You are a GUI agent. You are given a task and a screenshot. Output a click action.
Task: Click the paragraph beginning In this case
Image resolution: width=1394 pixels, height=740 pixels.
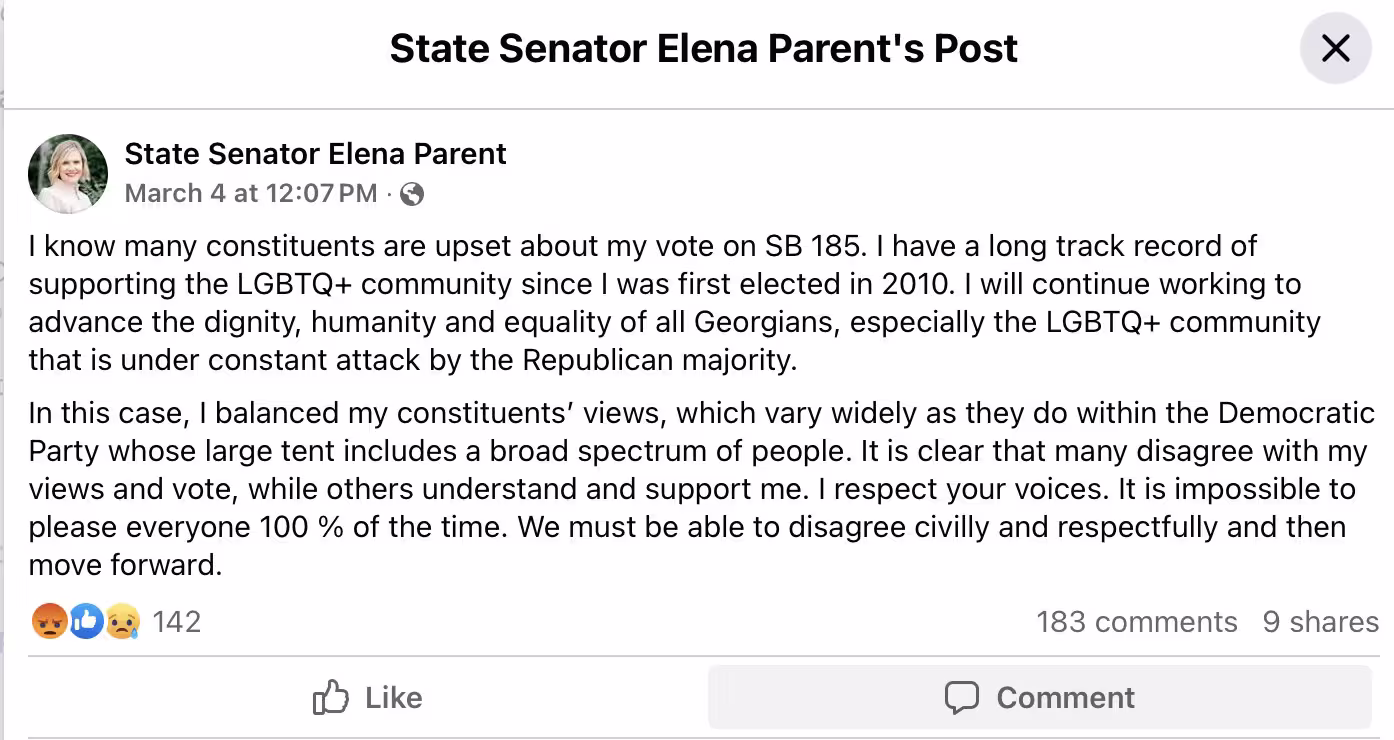click(x=702, y=489)
